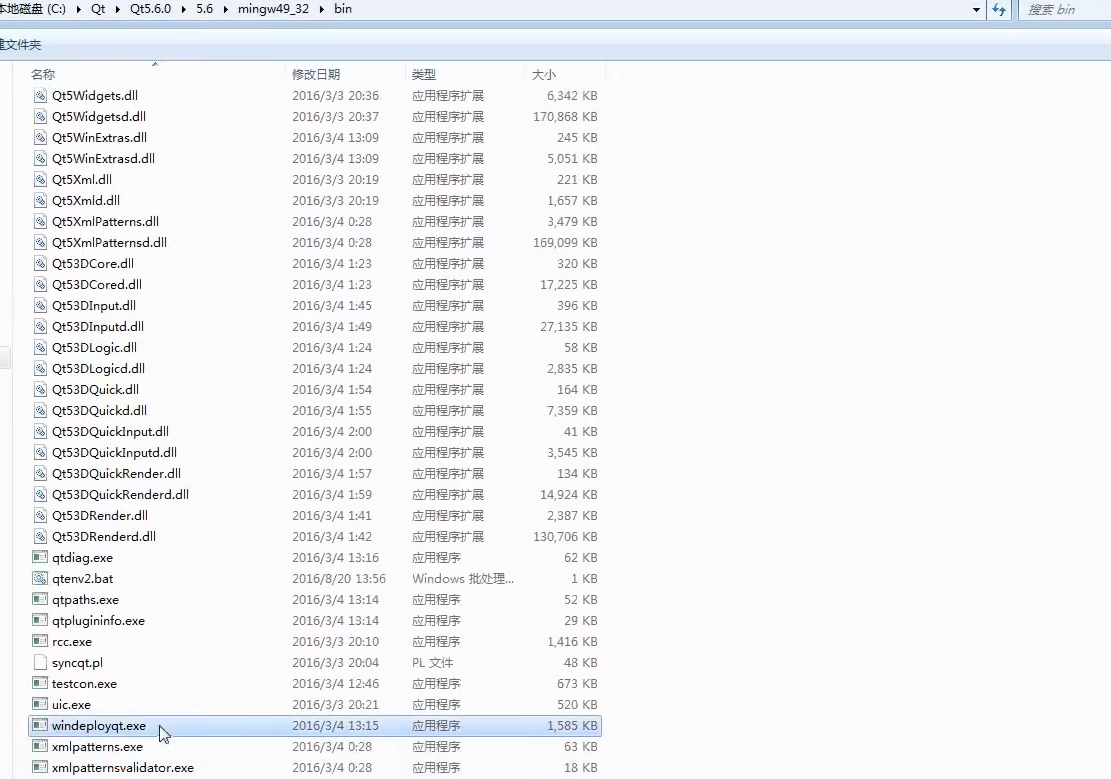1111x779 pixels.
Task: Select the Qt53DInputd.dll file name
Action: click(x=98, y=327)
